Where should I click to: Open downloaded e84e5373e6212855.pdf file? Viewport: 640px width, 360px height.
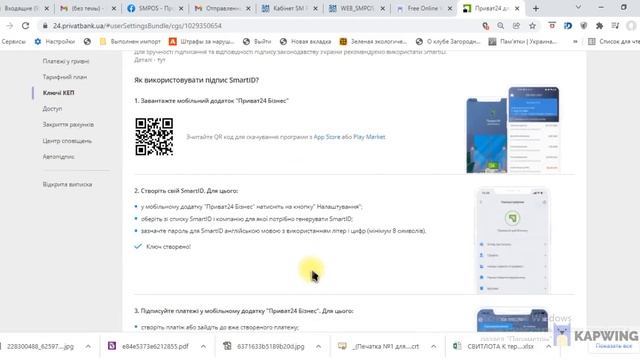tap(155, 347)
